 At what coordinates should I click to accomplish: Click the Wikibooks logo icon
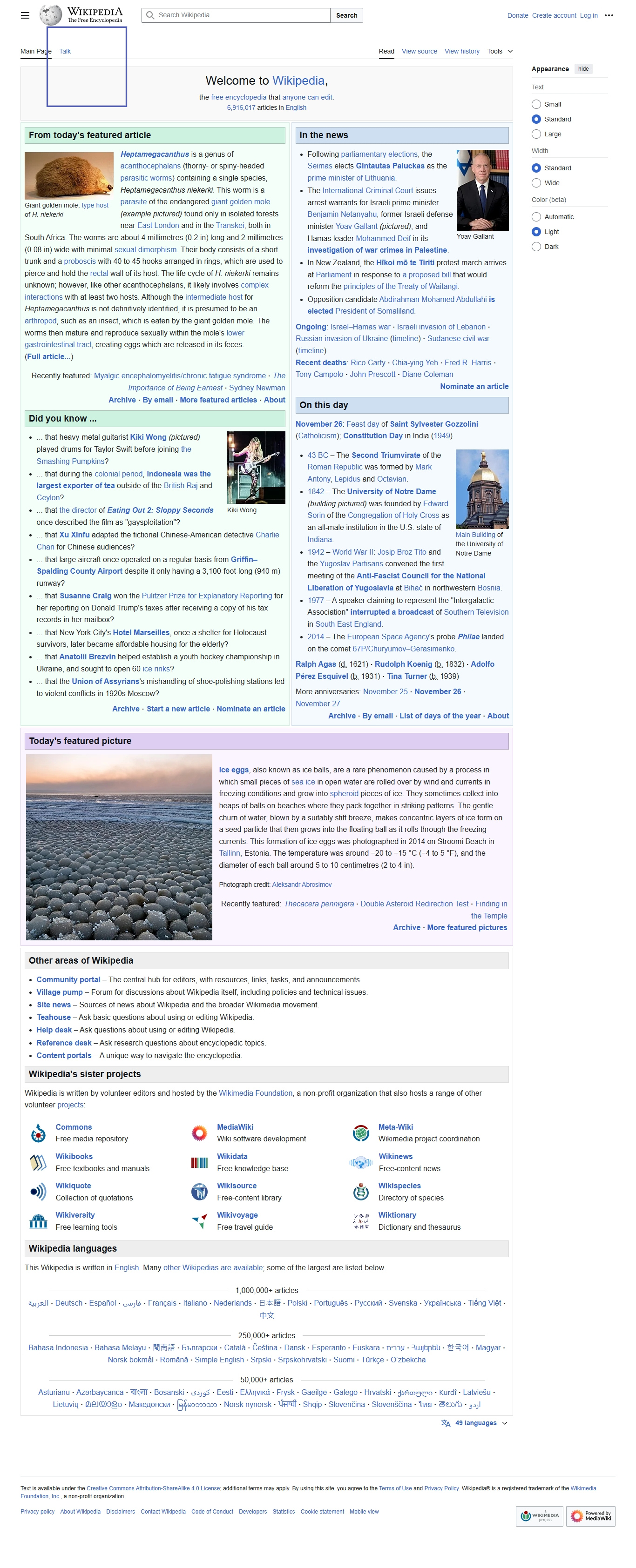point(38,1162)
